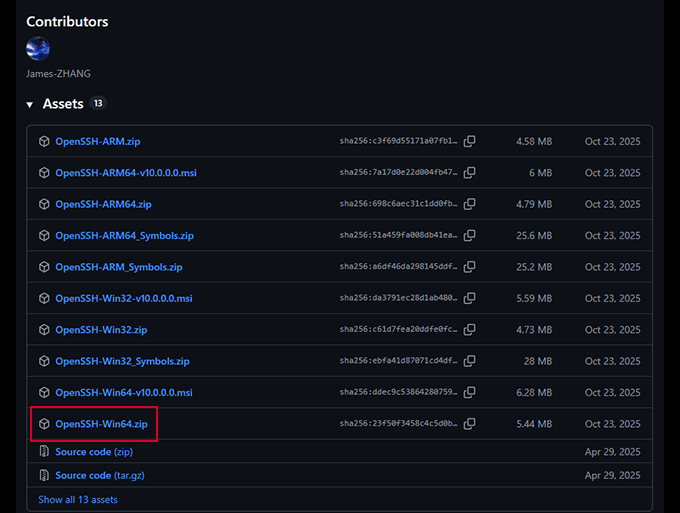Download OpenSSH-ARM_Symbols.zip
This screenshot has width=680, height=513.
pos(119,267)
